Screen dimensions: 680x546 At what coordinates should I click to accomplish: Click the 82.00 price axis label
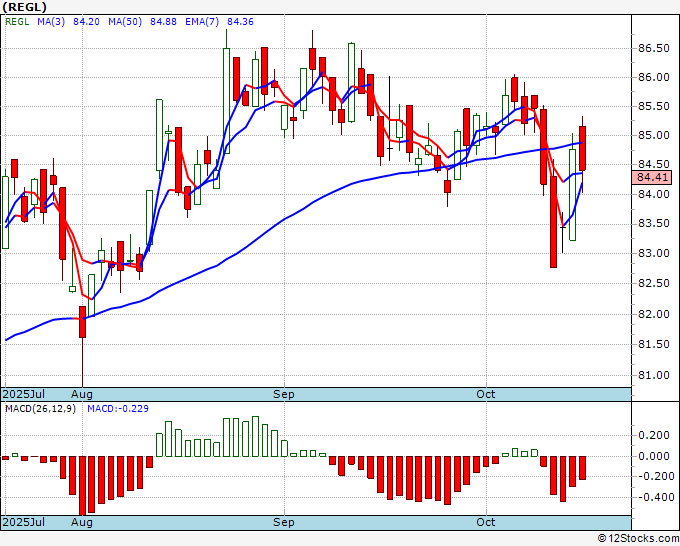[654, 314]
